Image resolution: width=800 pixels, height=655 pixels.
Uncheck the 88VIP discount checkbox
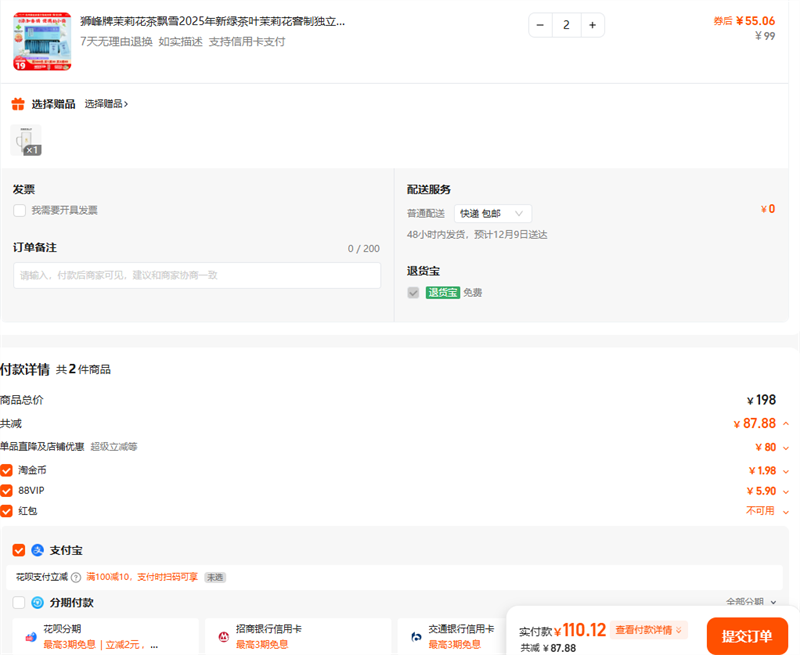7,491
